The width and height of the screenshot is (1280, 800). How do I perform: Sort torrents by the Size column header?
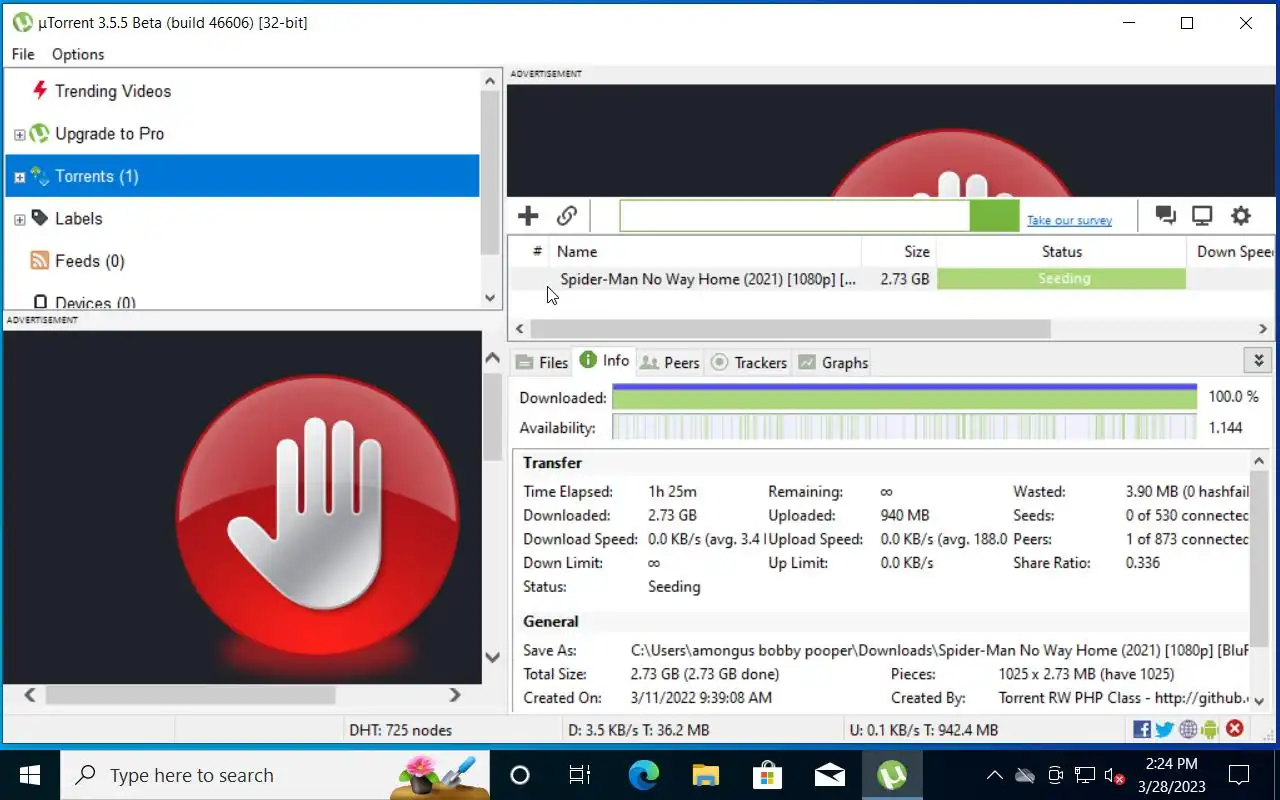click(899, 252)
